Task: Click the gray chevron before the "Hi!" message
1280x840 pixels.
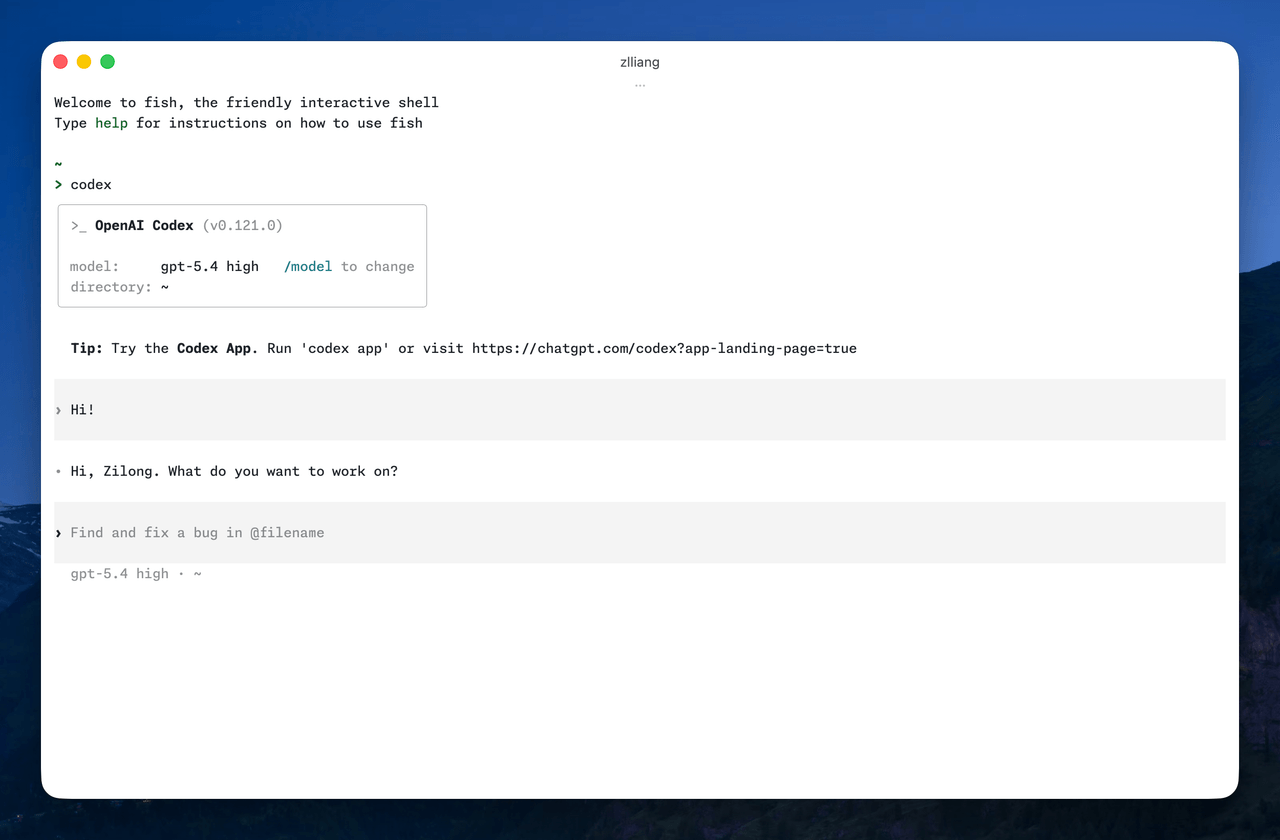Action: tap(58, 410)
